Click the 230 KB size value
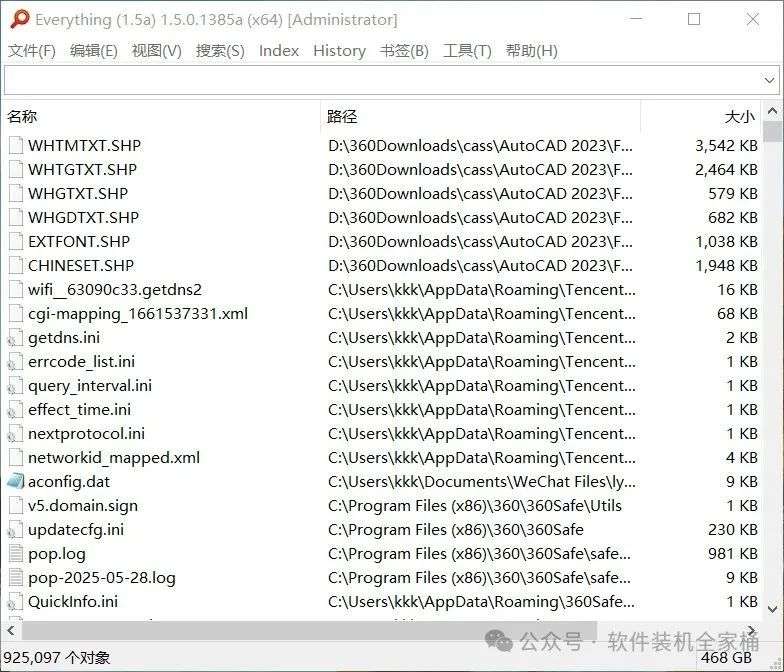This screenshot has width=784, height=672. coord(732,530)
